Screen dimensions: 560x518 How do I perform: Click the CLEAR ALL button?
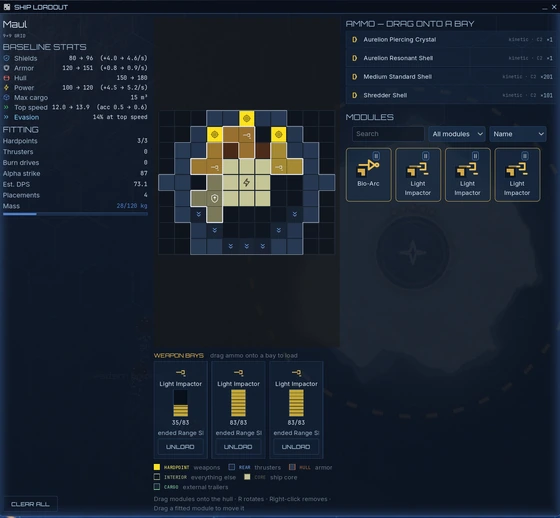30,504
